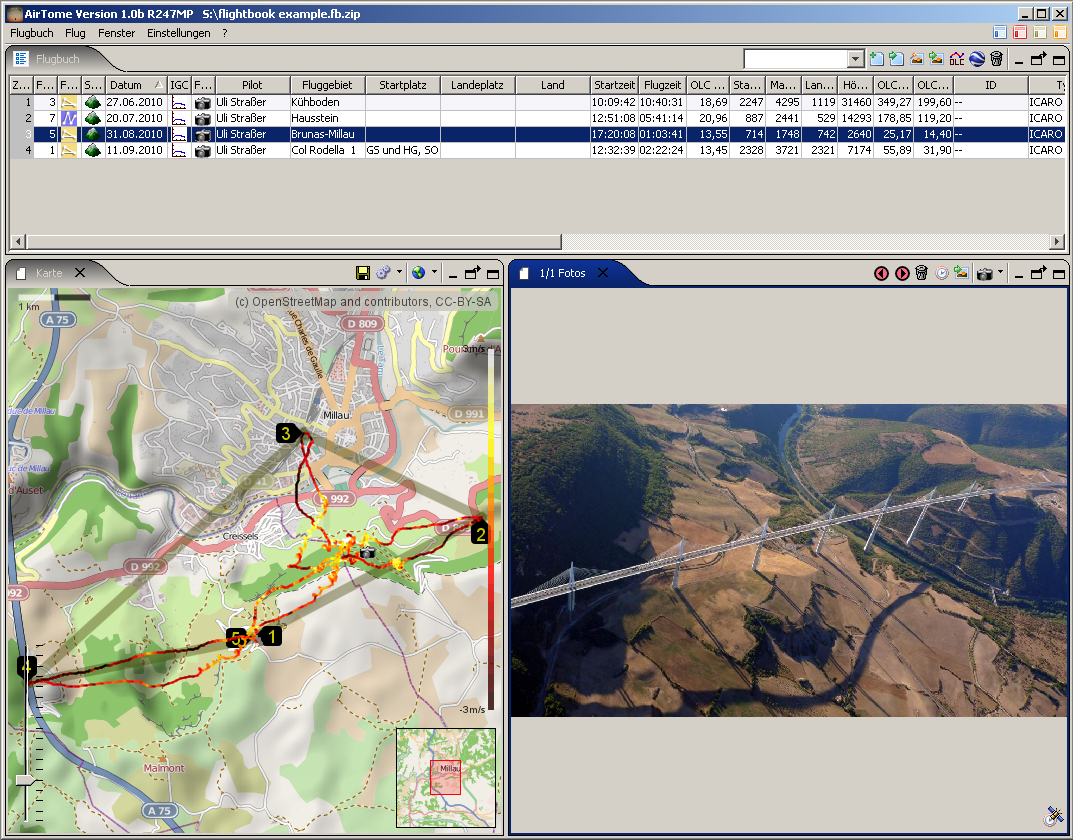Screen dimensions: 1073x840
Task: Click waypoint marker 3 on the map
Action: [288, 433]
